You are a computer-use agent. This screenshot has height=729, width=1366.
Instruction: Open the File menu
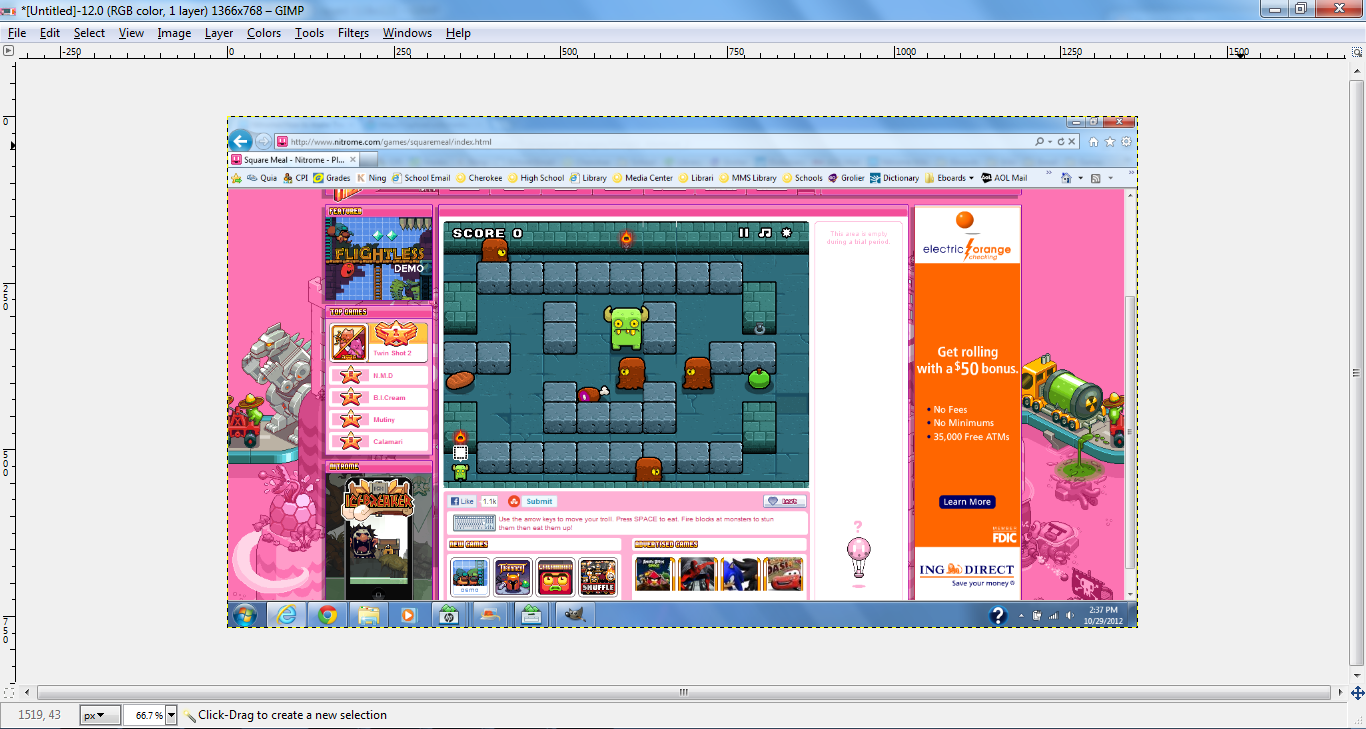(17, 33)
